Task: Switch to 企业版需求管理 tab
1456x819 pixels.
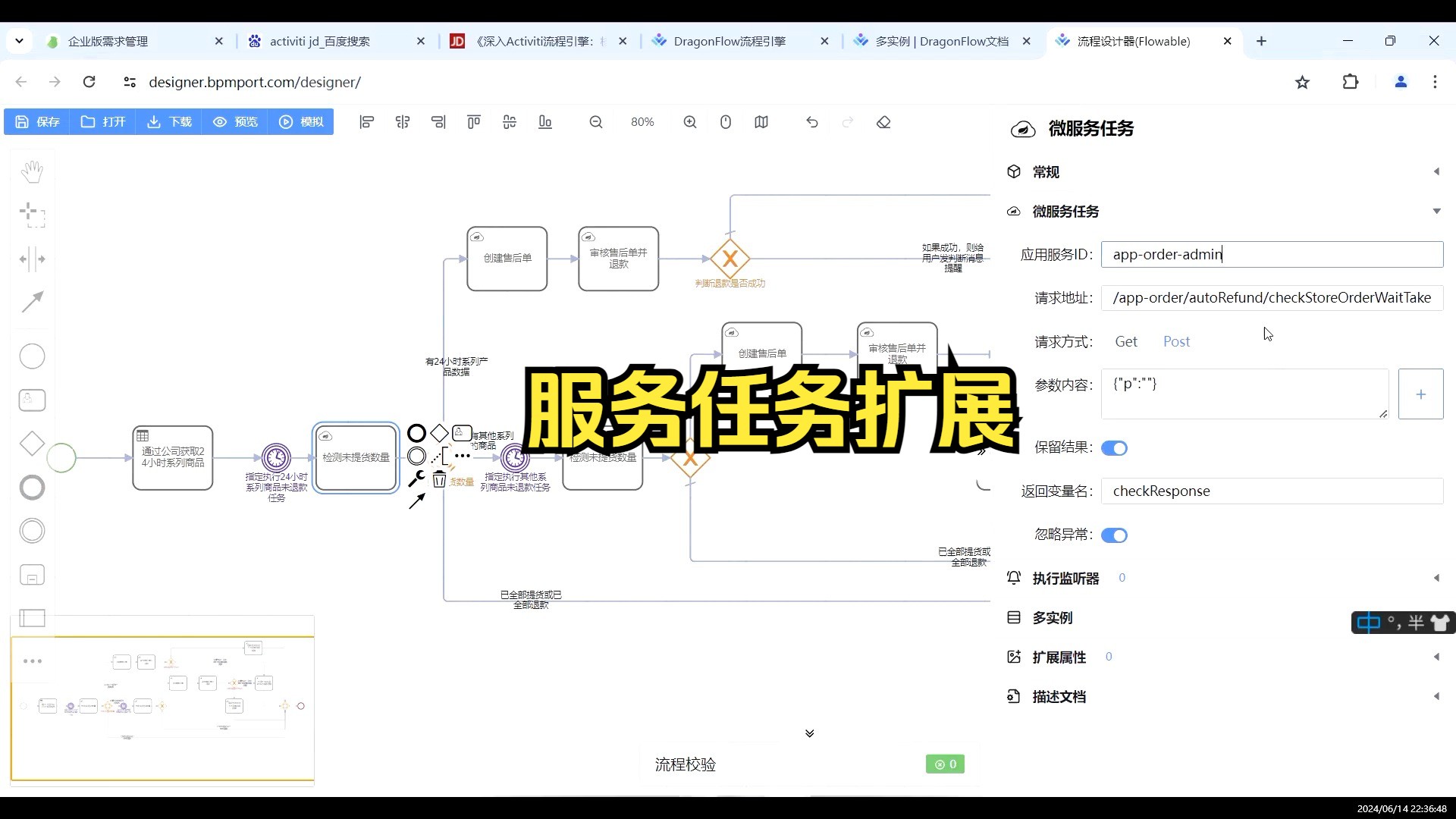Action: click(x=134, y=42)
